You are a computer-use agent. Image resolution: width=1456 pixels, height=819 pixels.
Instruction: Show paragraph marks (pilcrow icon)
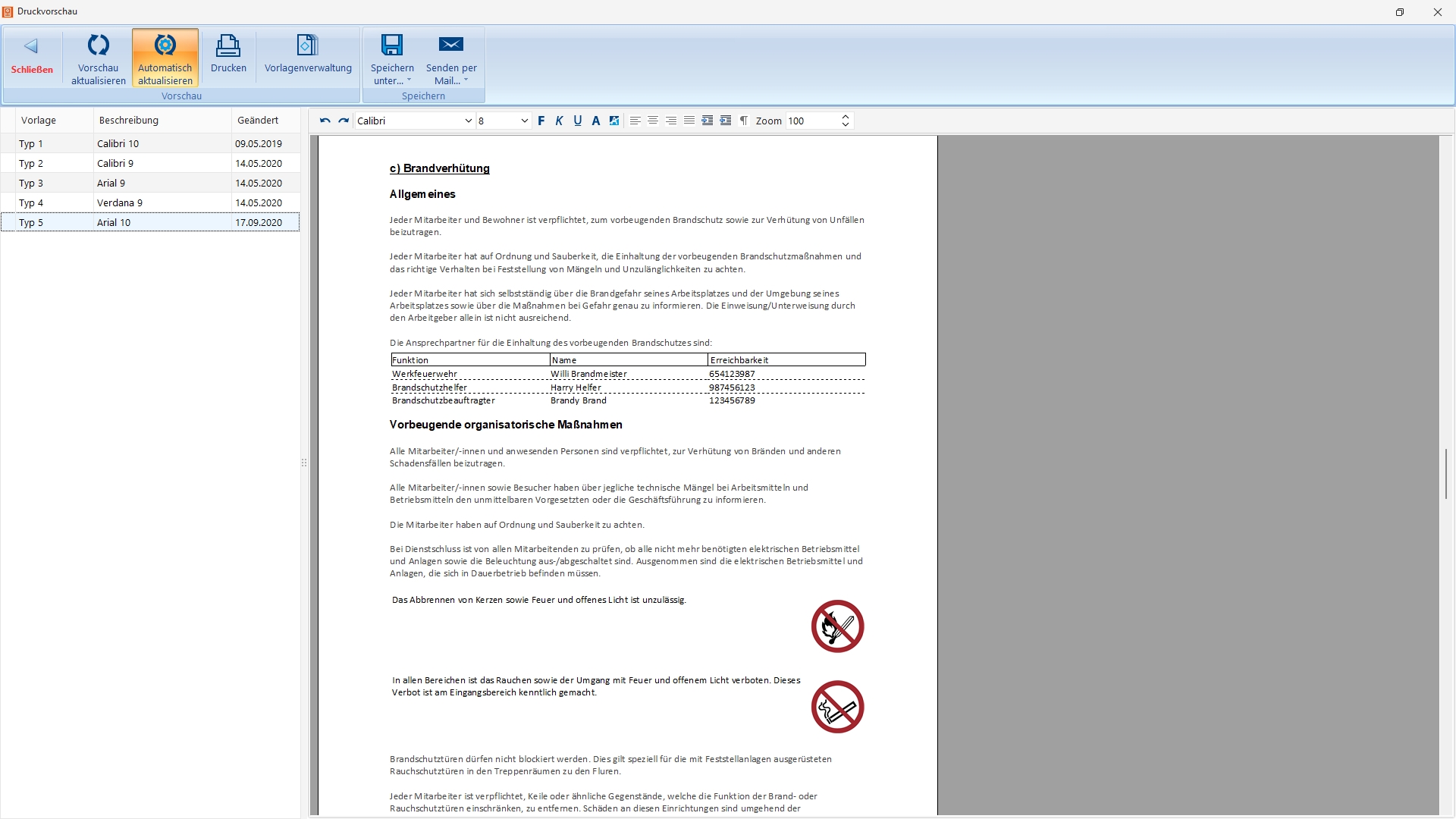pos(743,121)
